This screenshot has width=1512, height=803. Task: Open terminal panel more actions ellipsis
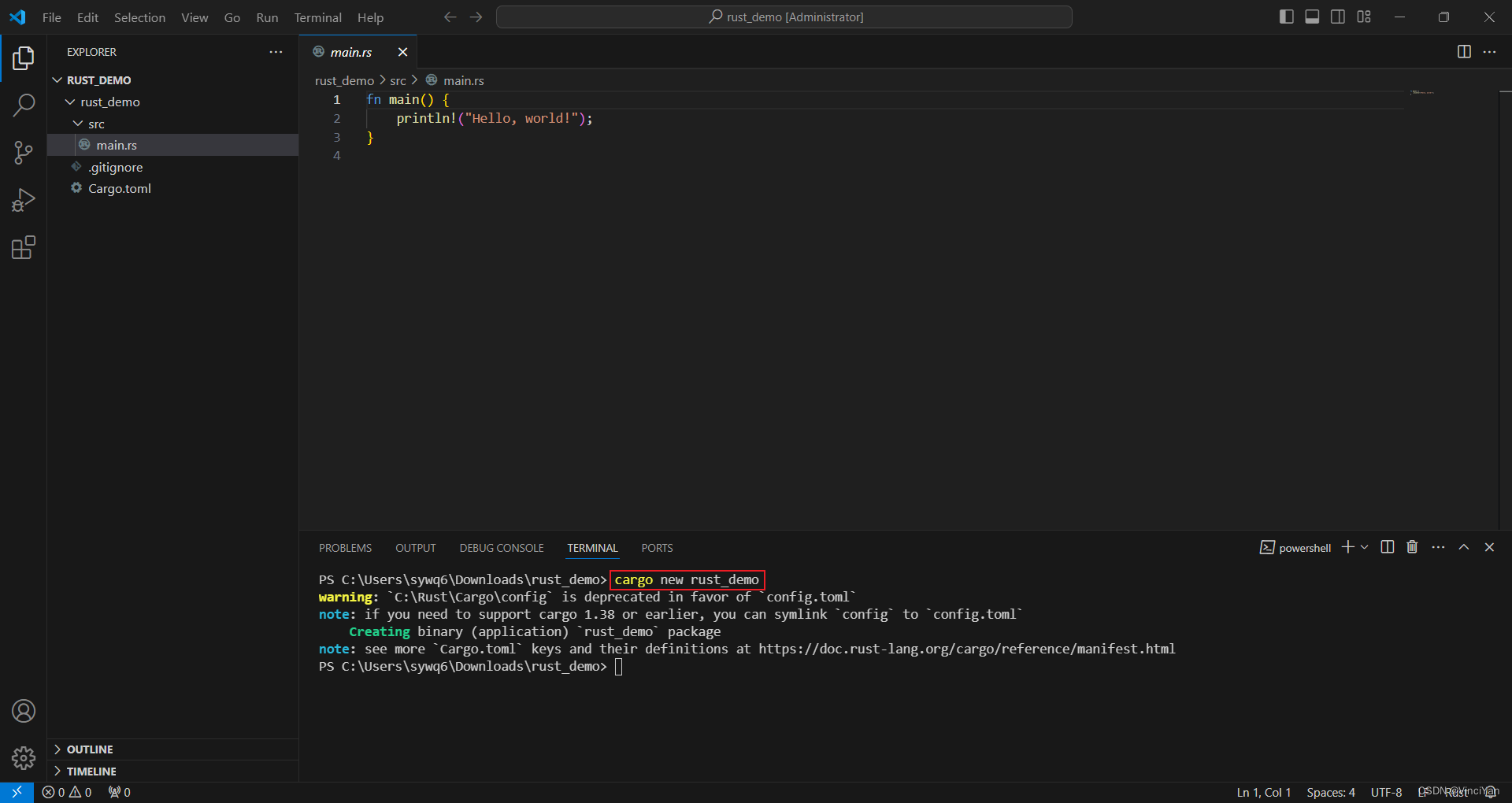coord(1438,547)
